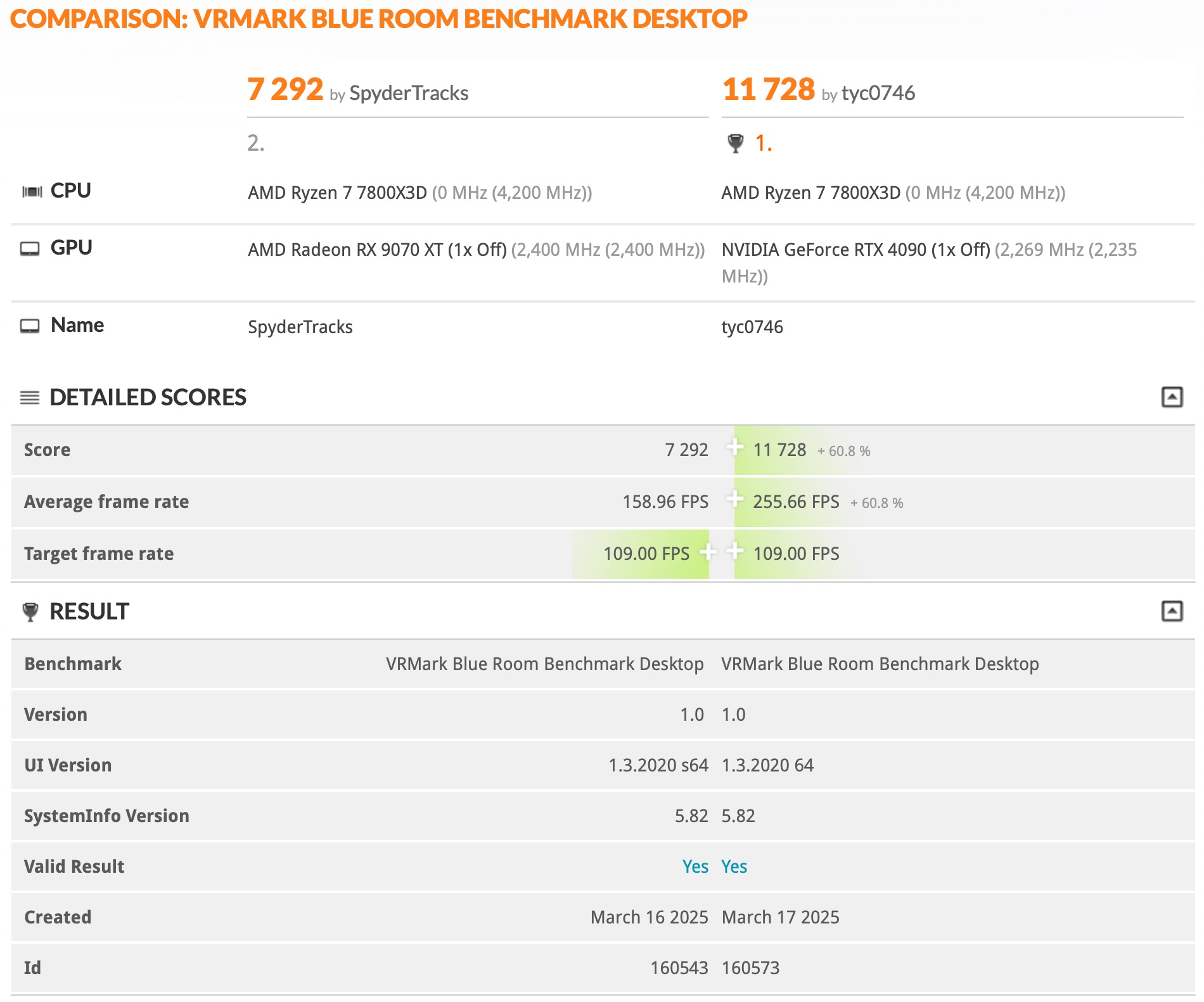Image resolution: width=1204 pixels, height=1002 pixels.
Task: Click the rank 2. label
Action: [x=256, y=143]
